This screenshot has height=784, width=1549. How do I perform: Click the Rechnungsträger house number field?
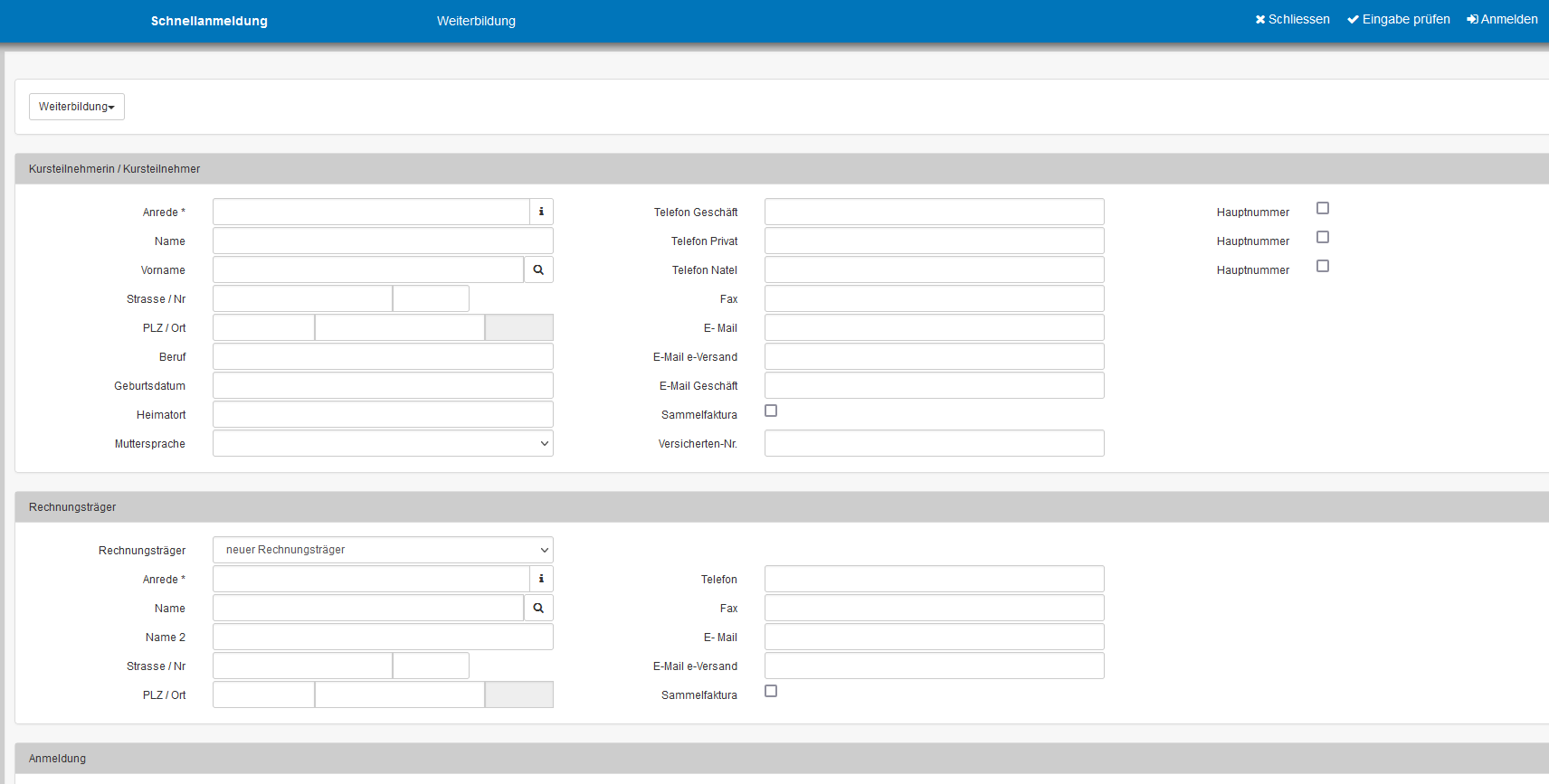[x=431, y=666]
